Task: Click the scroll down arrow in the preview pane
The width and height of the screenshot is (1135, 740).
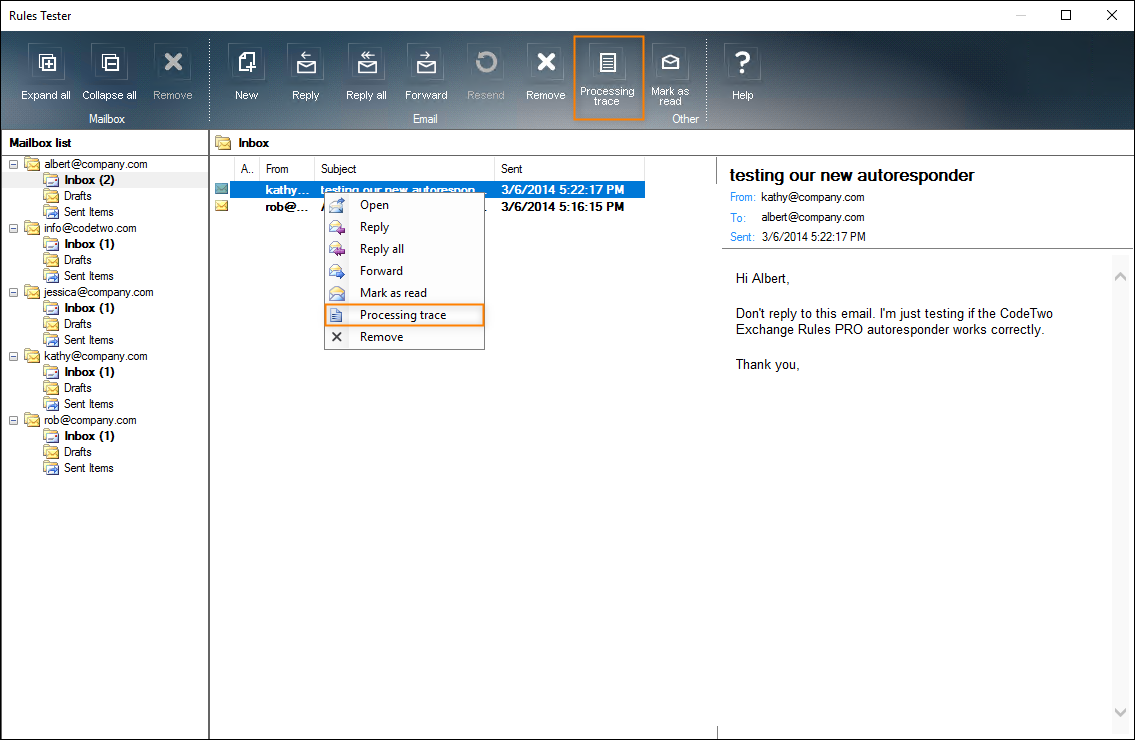Action: click(1120, 712)
